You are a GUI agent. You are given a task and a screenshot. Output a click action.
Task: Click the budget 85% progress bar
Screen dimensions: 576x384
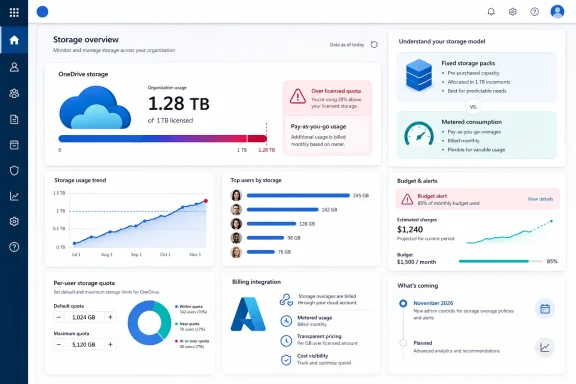click(x=501, y=261)
